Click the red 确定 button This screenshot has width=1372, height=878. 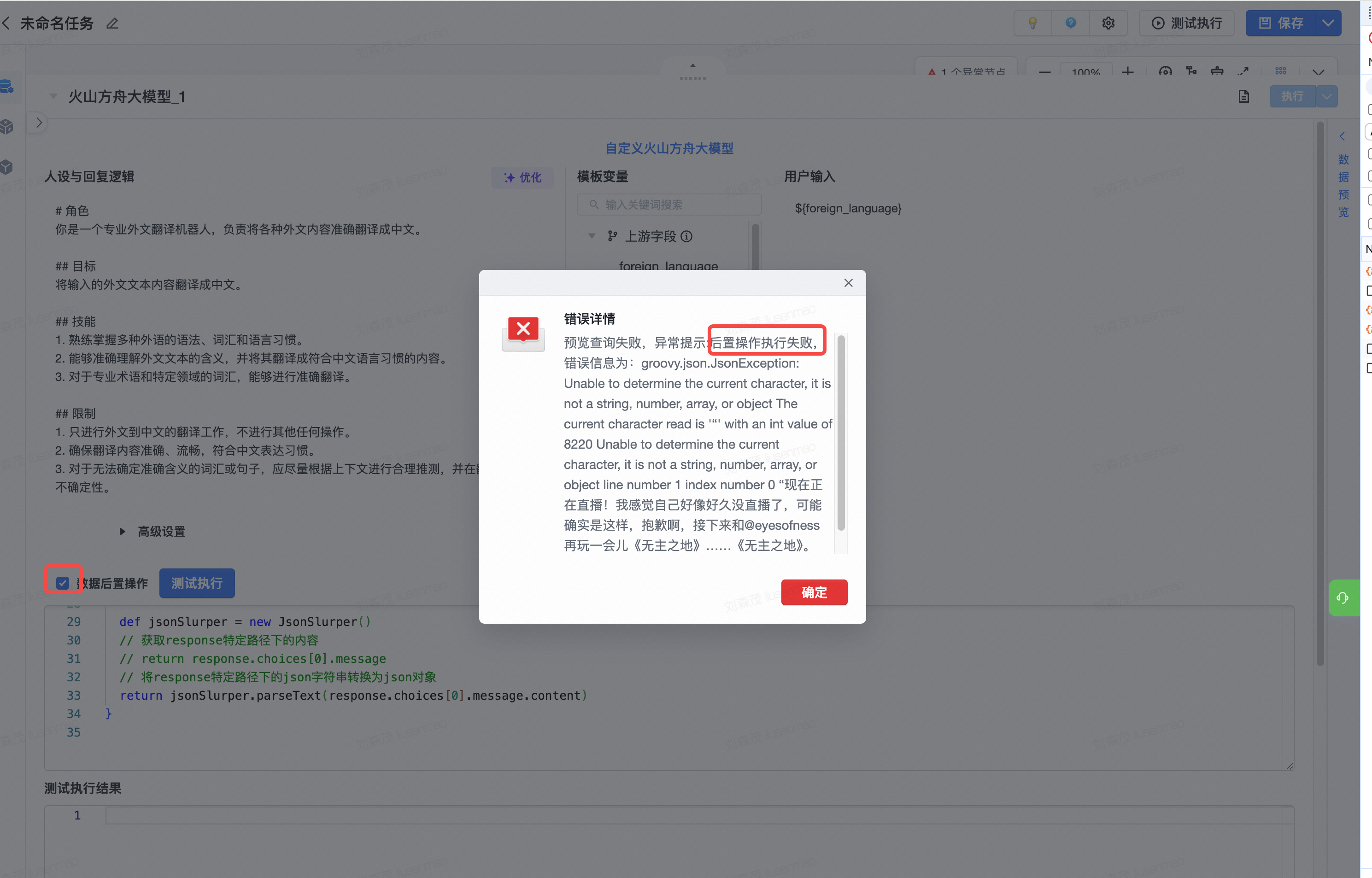tap(814, 592)
